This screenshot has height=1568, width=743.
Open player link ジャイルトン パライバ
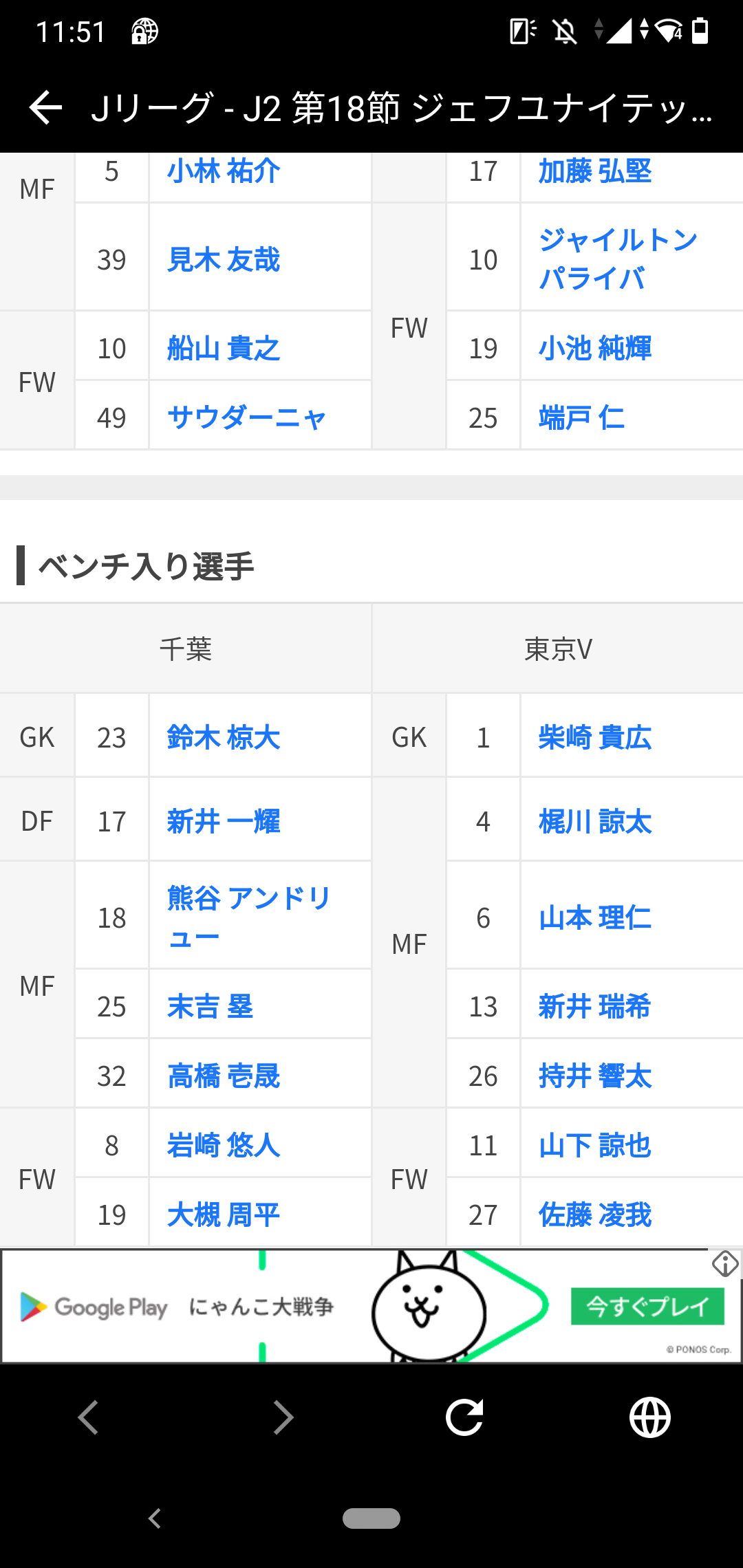[x=618, y=259]
